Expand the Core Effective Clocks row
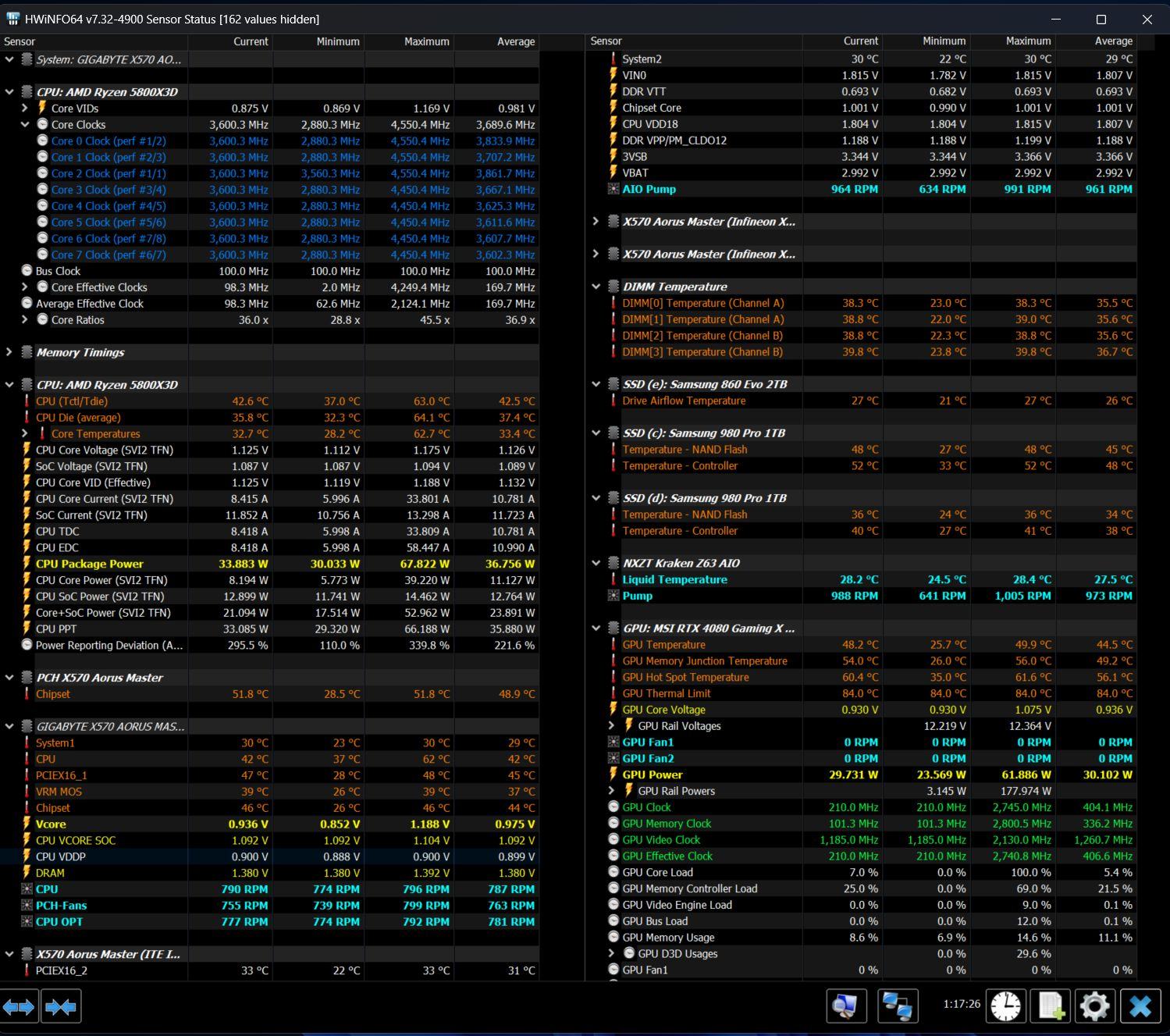 pyautogui.click(x=25, y=287)
